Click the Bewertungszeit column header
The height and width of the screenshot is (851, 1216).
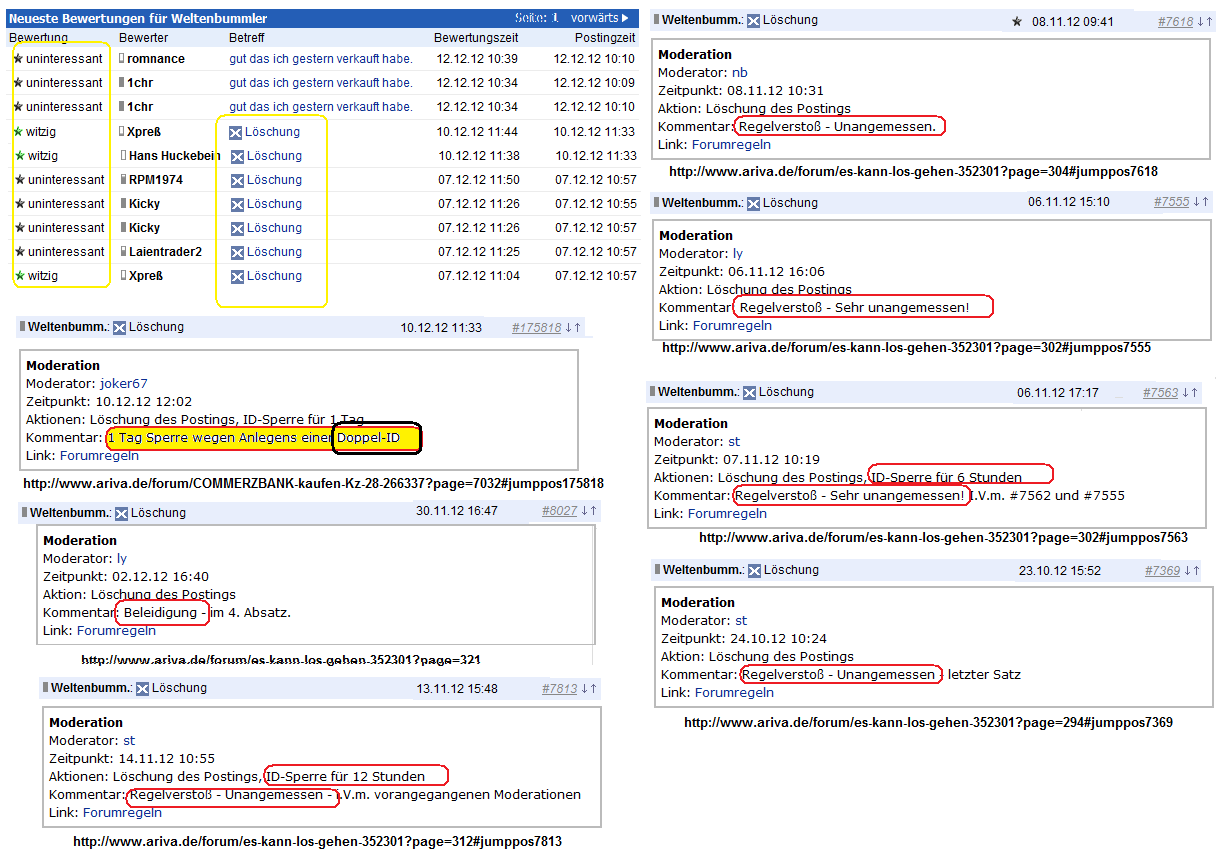476,37
